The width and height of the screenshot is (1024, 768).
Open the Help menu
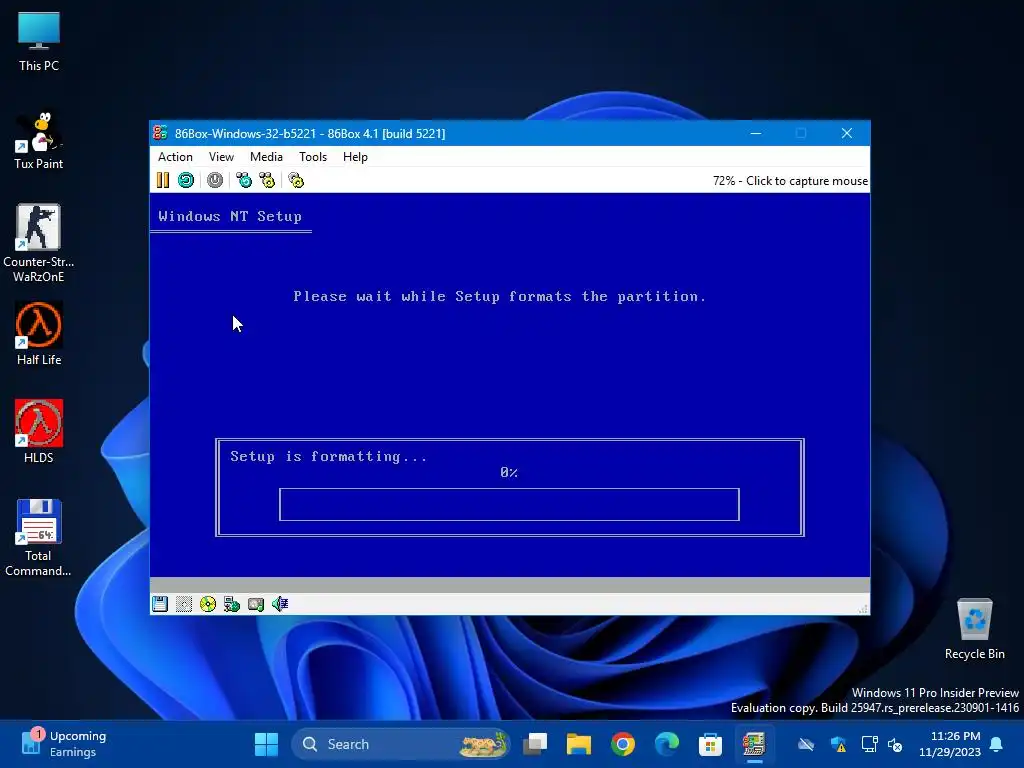pyautogui.click(x=355, y=157)
